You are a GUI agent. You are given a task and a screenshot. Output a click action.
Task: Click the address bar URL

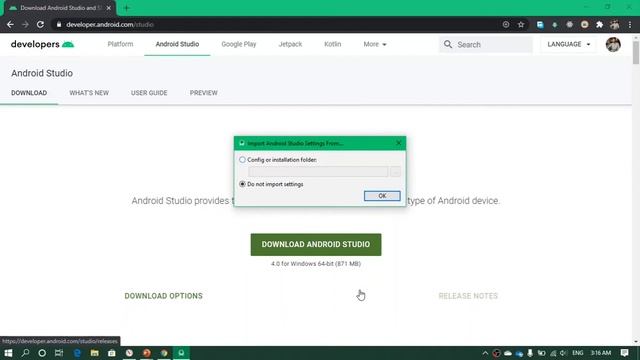110,24
